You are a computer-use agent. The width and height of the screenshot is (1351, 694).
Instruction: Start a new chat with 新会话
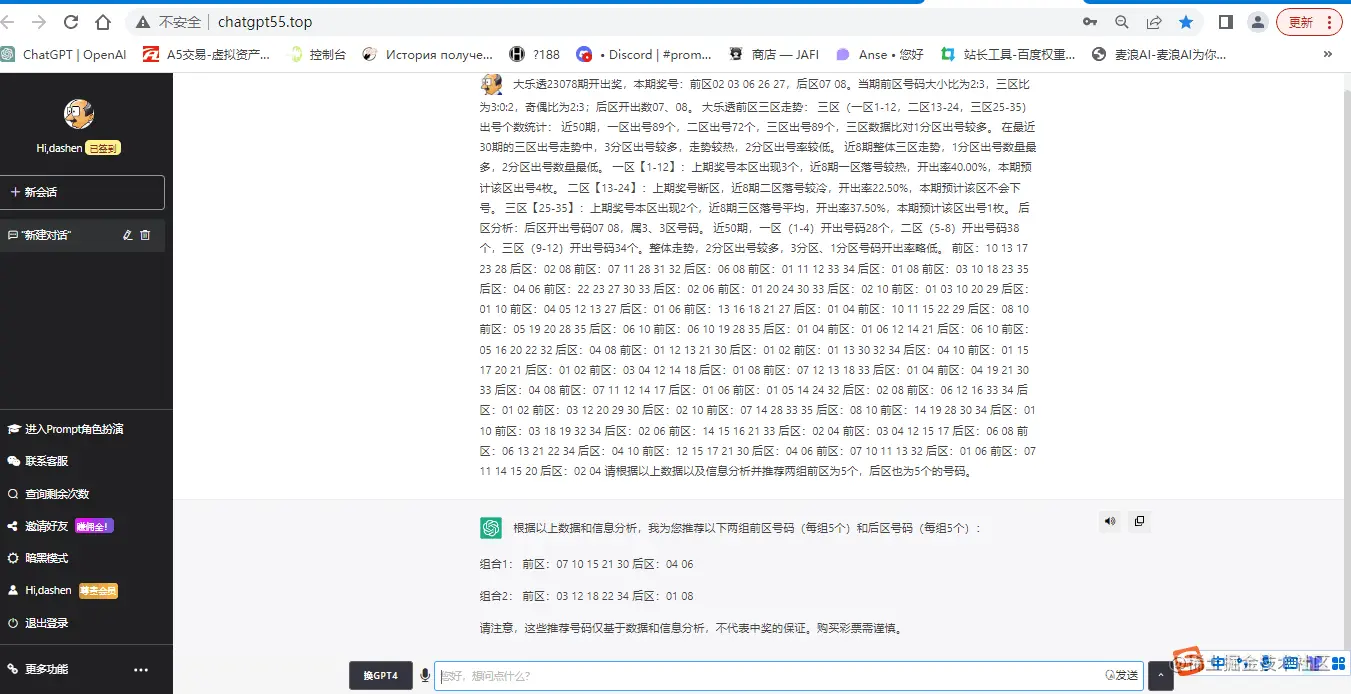pos(82,192)
